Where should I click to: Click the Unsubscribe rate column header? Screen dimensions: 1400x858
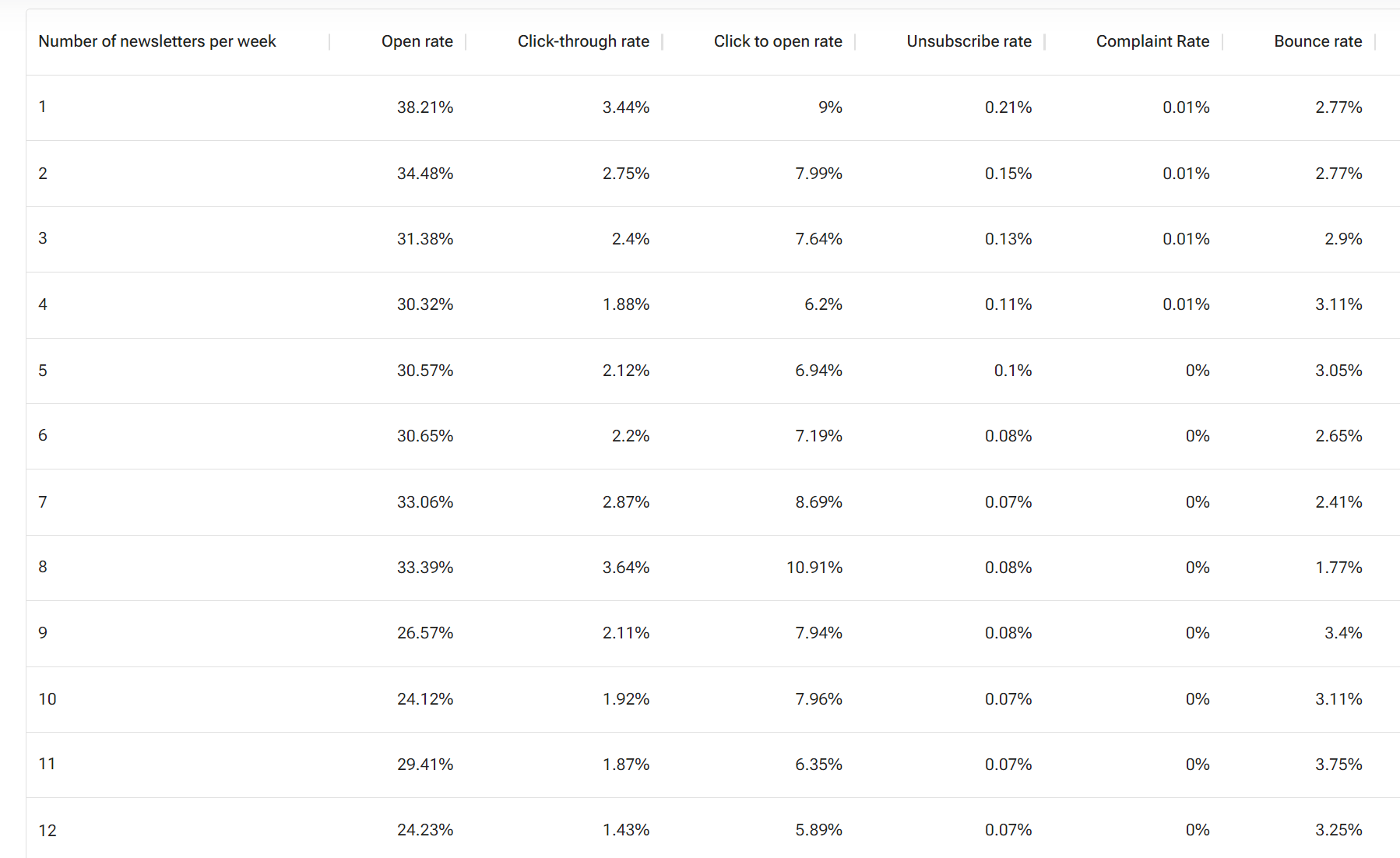click(x=969, y=41)
